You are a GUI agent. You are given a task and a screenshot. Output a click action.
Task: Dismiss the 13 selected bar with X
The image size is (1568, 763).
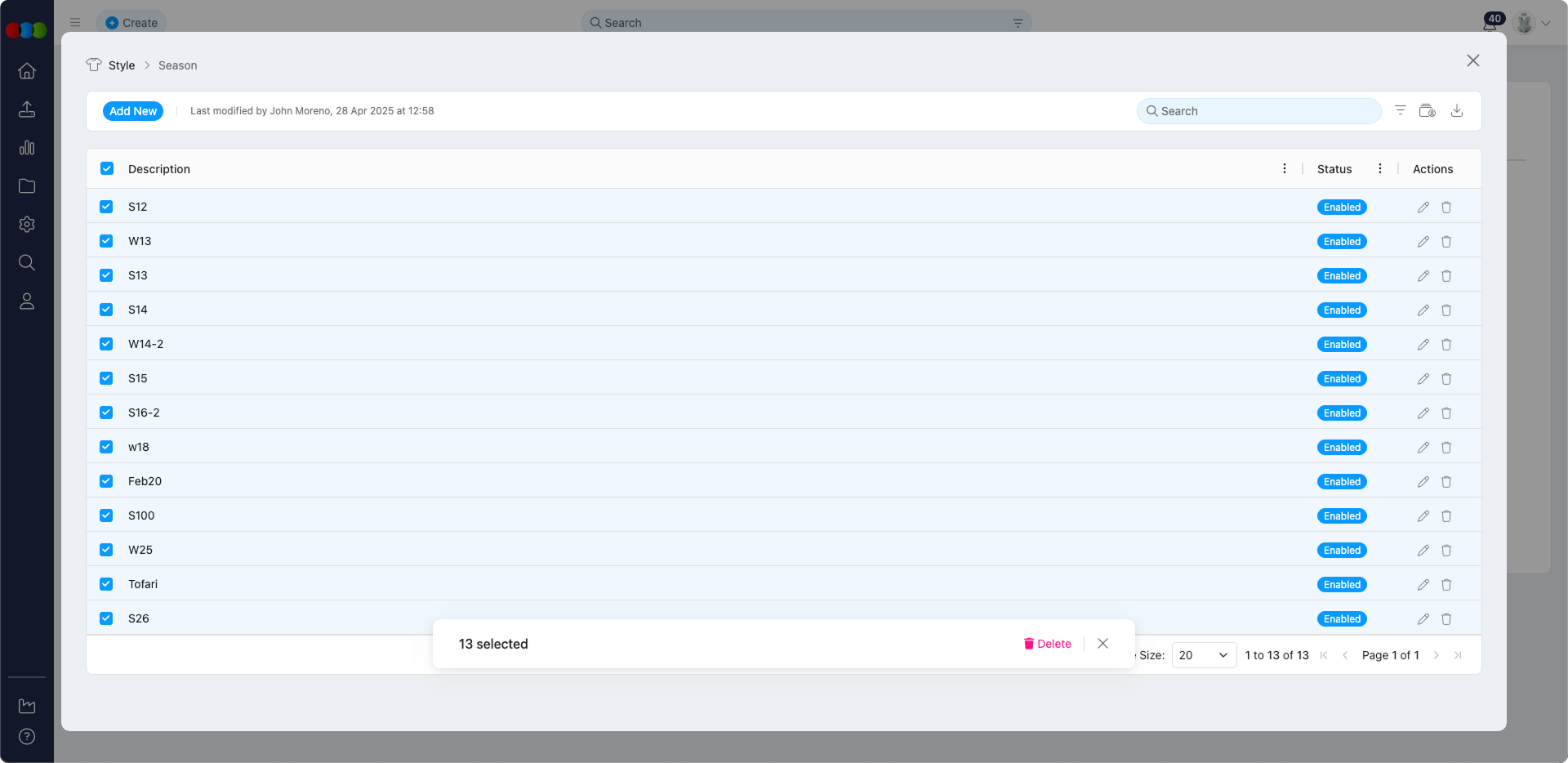point(1102,644)
